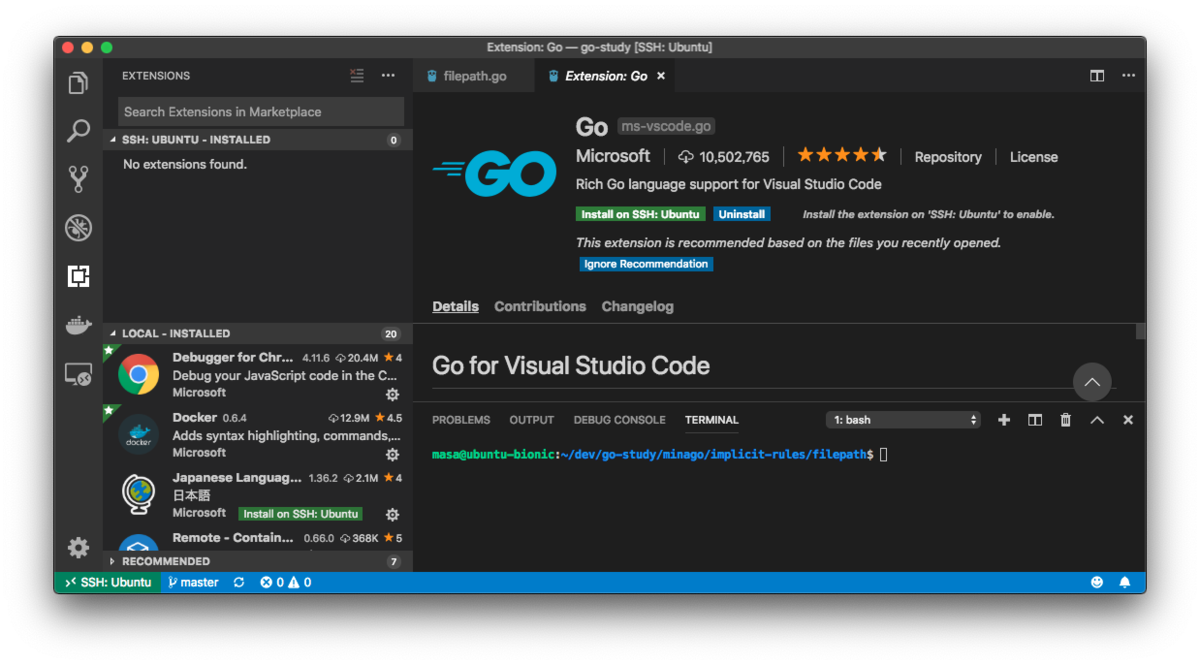Click the extension details scrollbar

pos(1141,331)
